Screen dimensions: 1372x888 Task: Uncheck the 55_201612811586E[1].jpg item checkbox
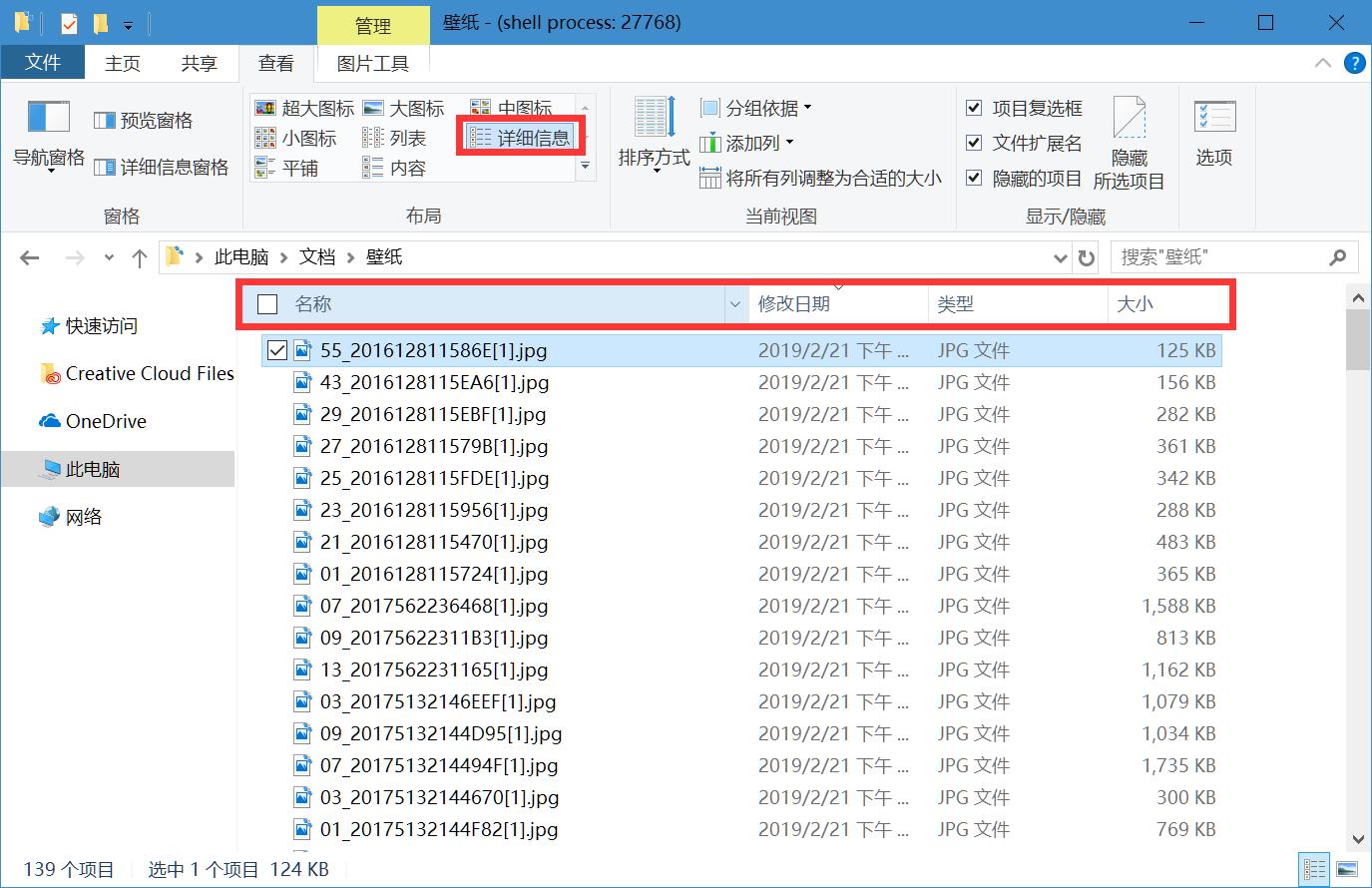(x=276, y=349)
